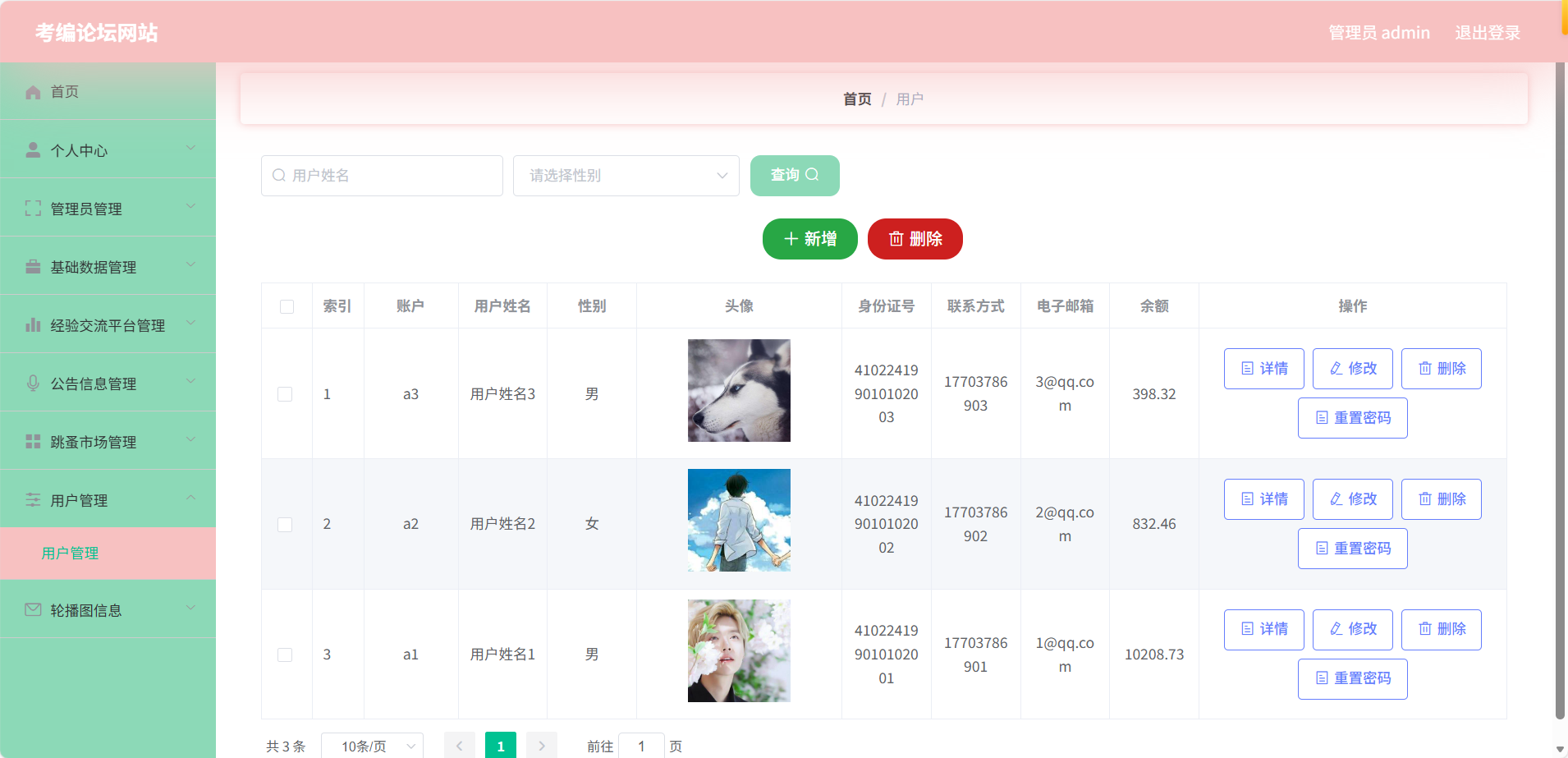
Task: Click the 管理员 admin label in header
Action: 1379,33
